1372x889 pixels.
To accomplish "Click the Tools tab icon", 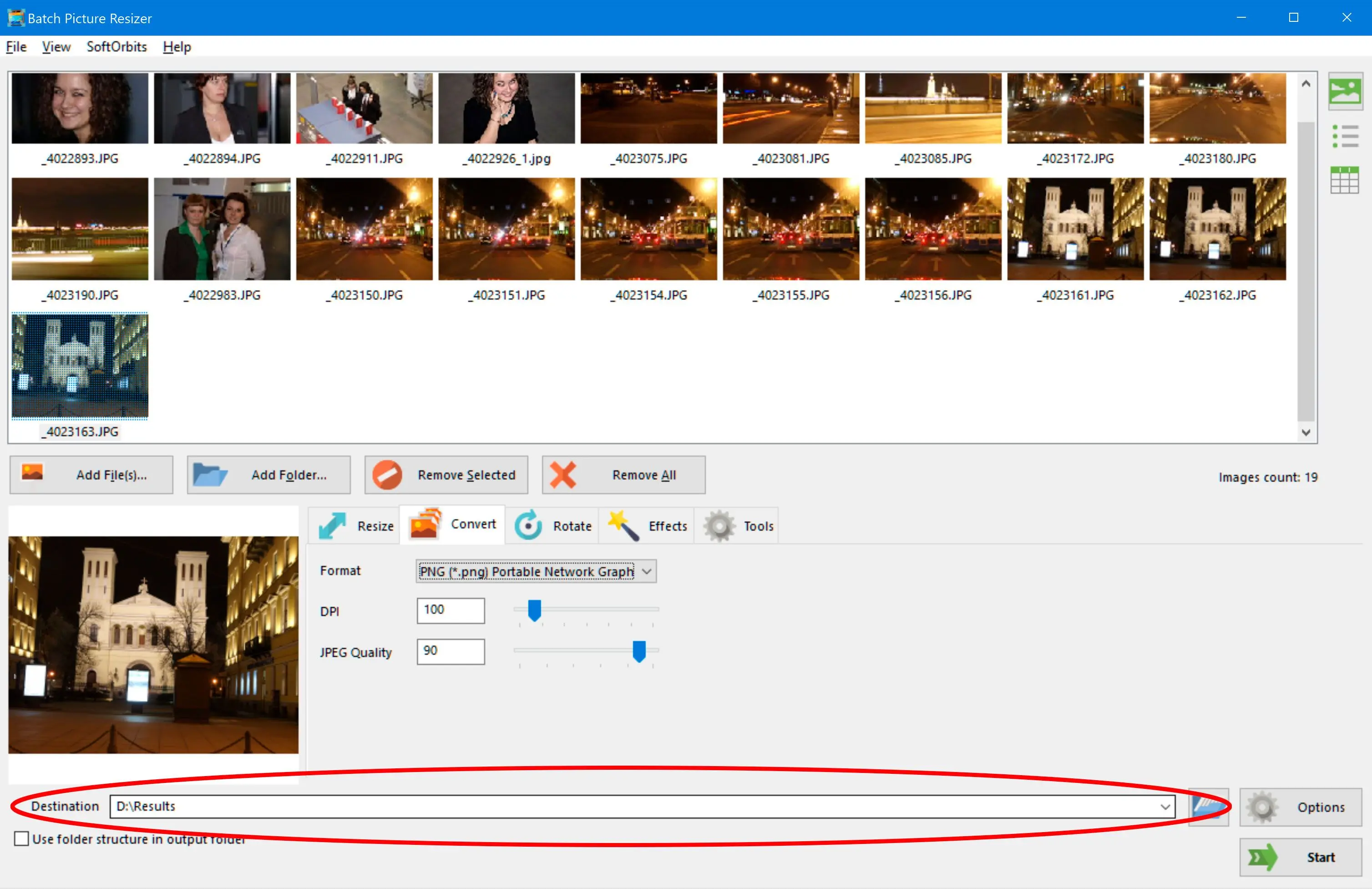I will tap(719, 524).
